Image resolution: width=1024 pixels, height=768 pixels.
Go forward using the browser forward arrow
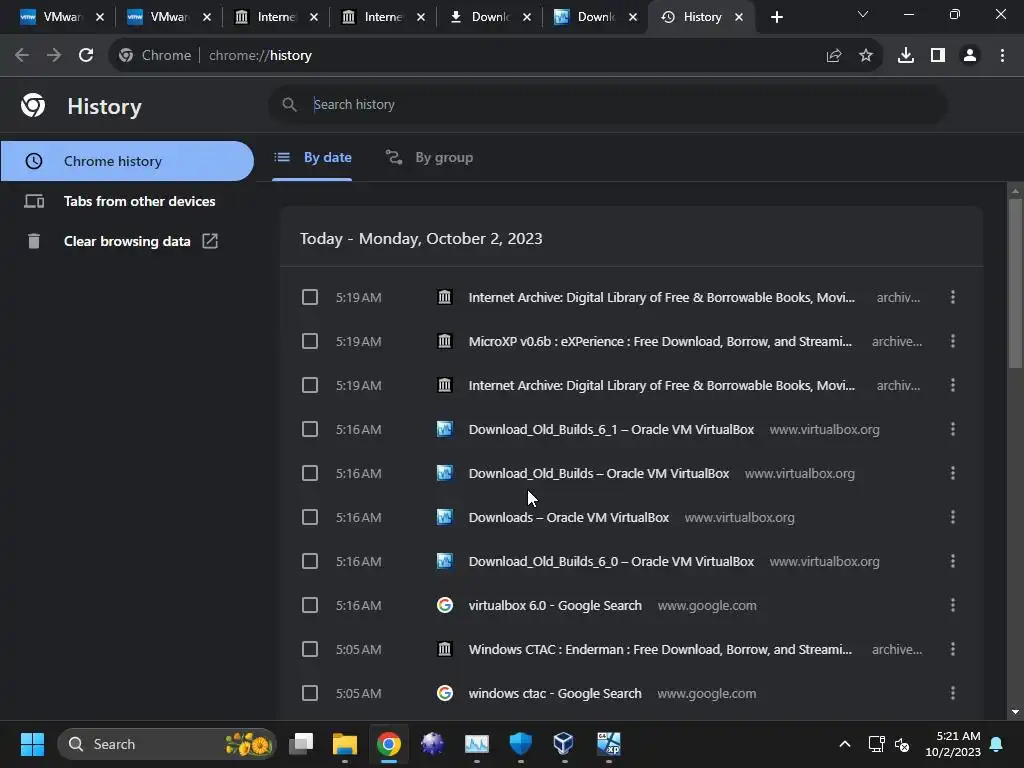(54, 56)
